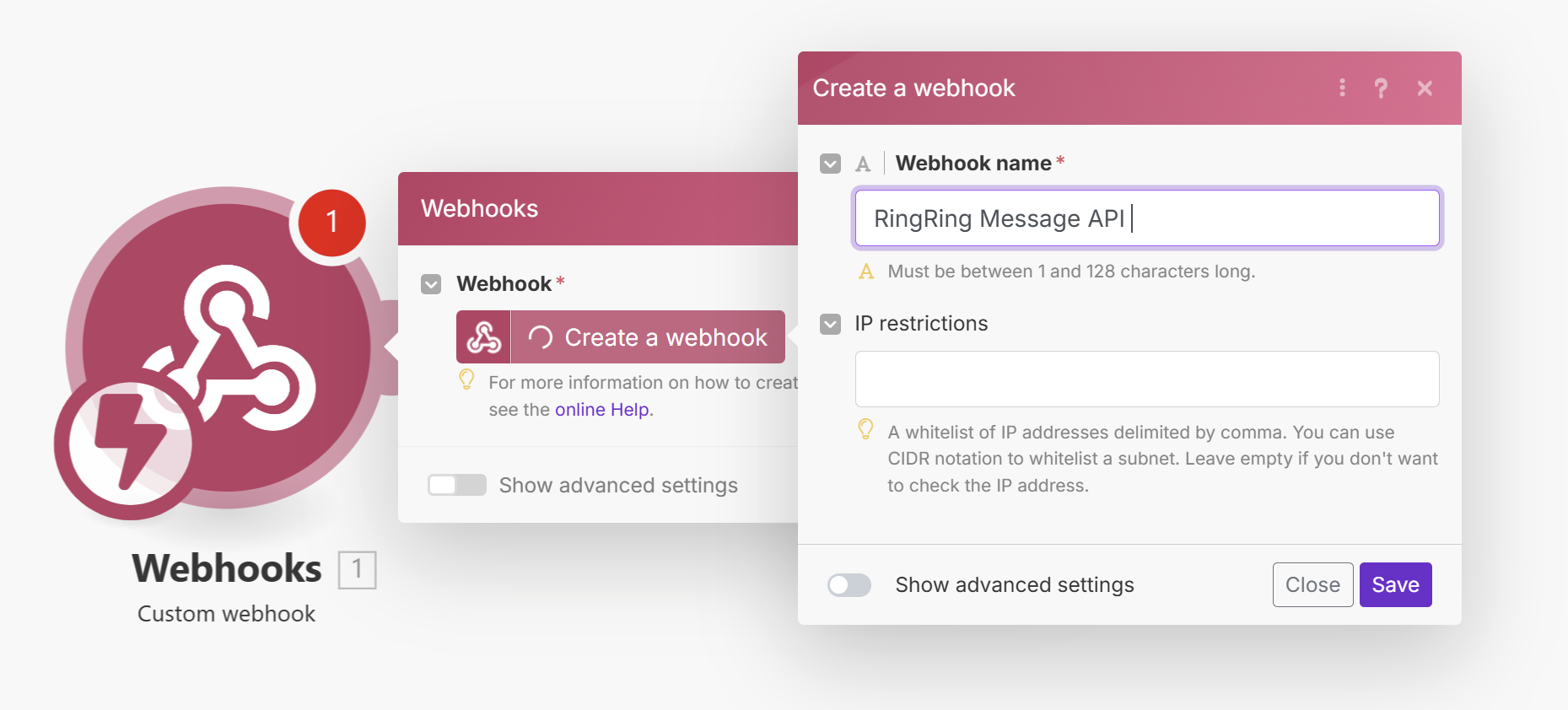This screenshot has height=710, width=1568.
Task: Toggle Show advanced settings in Create a webhook dialog
Action: (x=849, y=585)
